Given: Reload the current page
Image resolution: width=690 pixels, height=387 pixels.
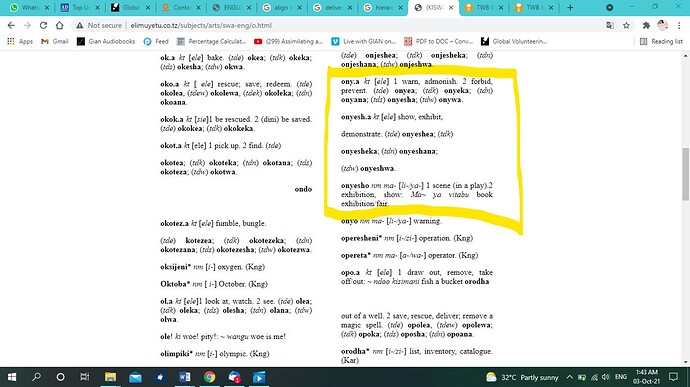Looking at the screenshot, I should point(43,26).
